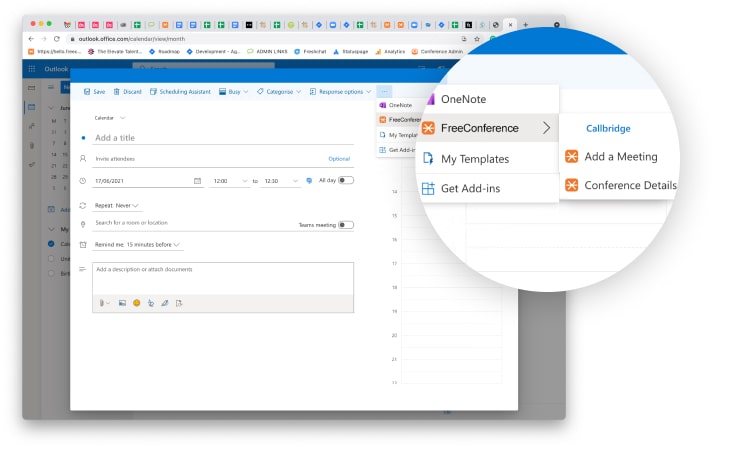The width and height of the screenshot is (736, 450).
Task: Click the insert picture icon
Action: click(x=122, y=303)
